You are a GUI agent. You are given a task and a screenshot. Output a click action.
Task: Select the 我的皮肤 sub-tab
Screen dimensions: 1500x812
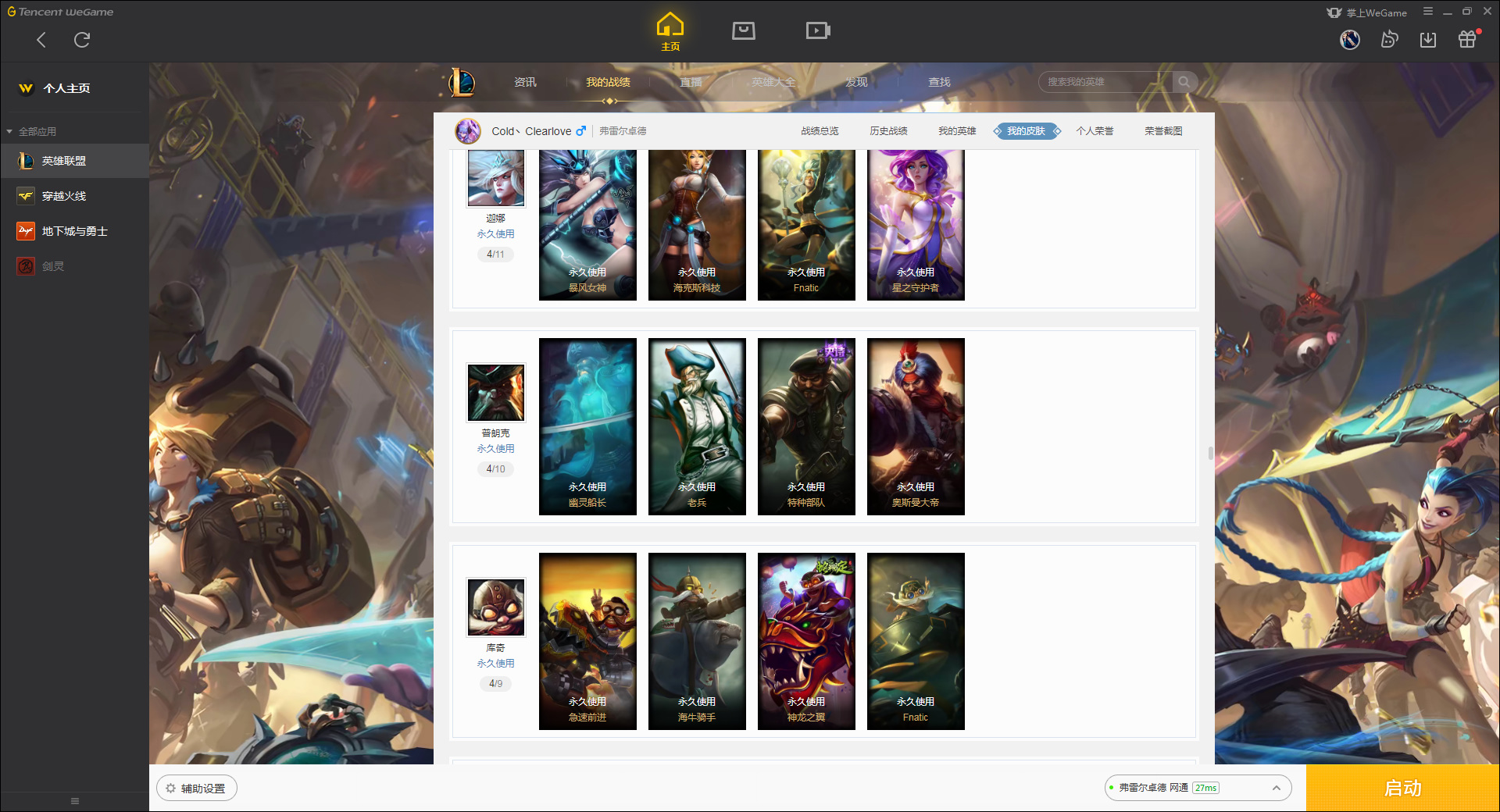pyautogui.click(x=1026, y=131)
